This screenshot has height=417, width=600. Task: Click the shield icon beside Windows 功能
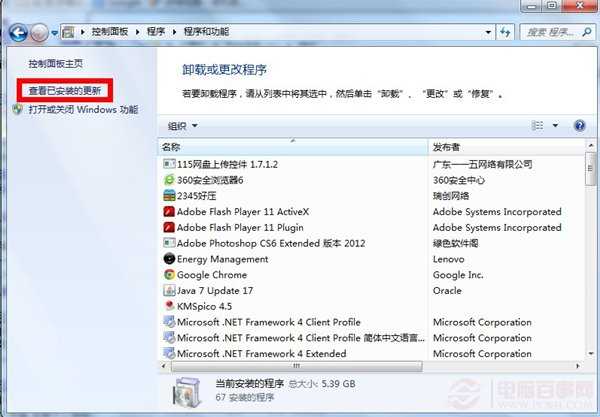pyautogui.click(x=18, y=109)
